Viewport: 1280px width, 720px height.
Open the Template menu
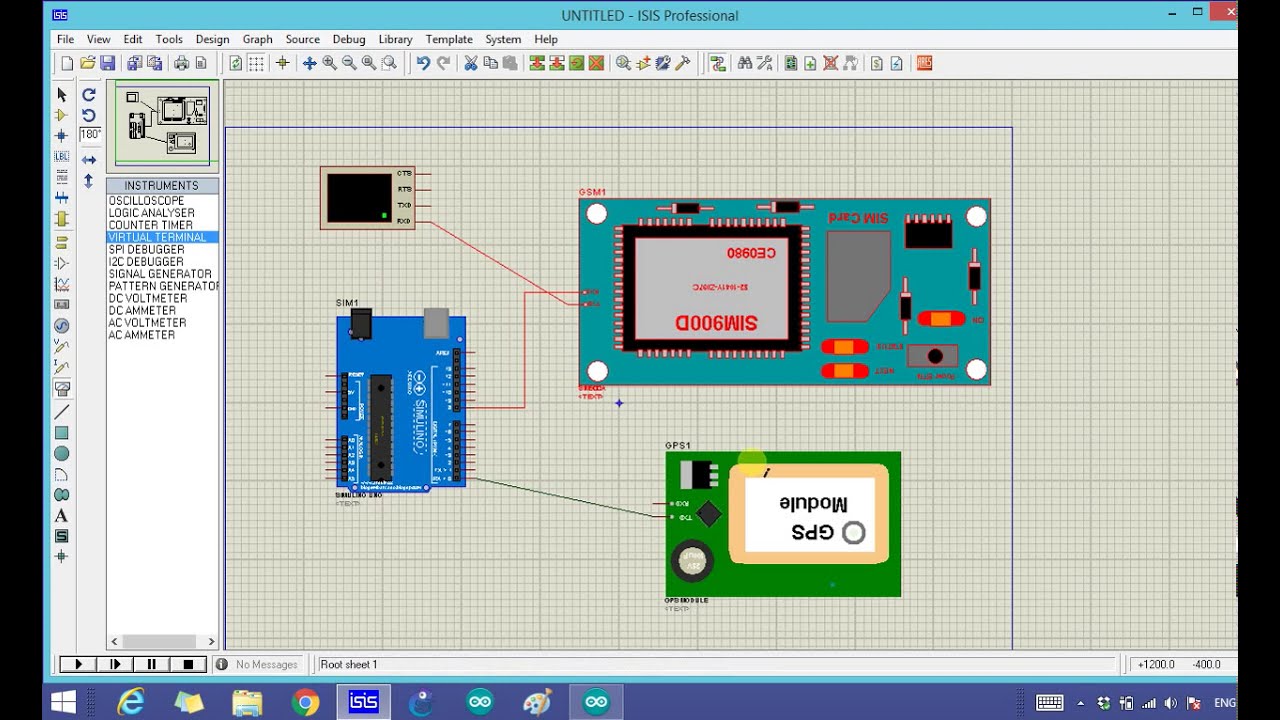(449, 39)
